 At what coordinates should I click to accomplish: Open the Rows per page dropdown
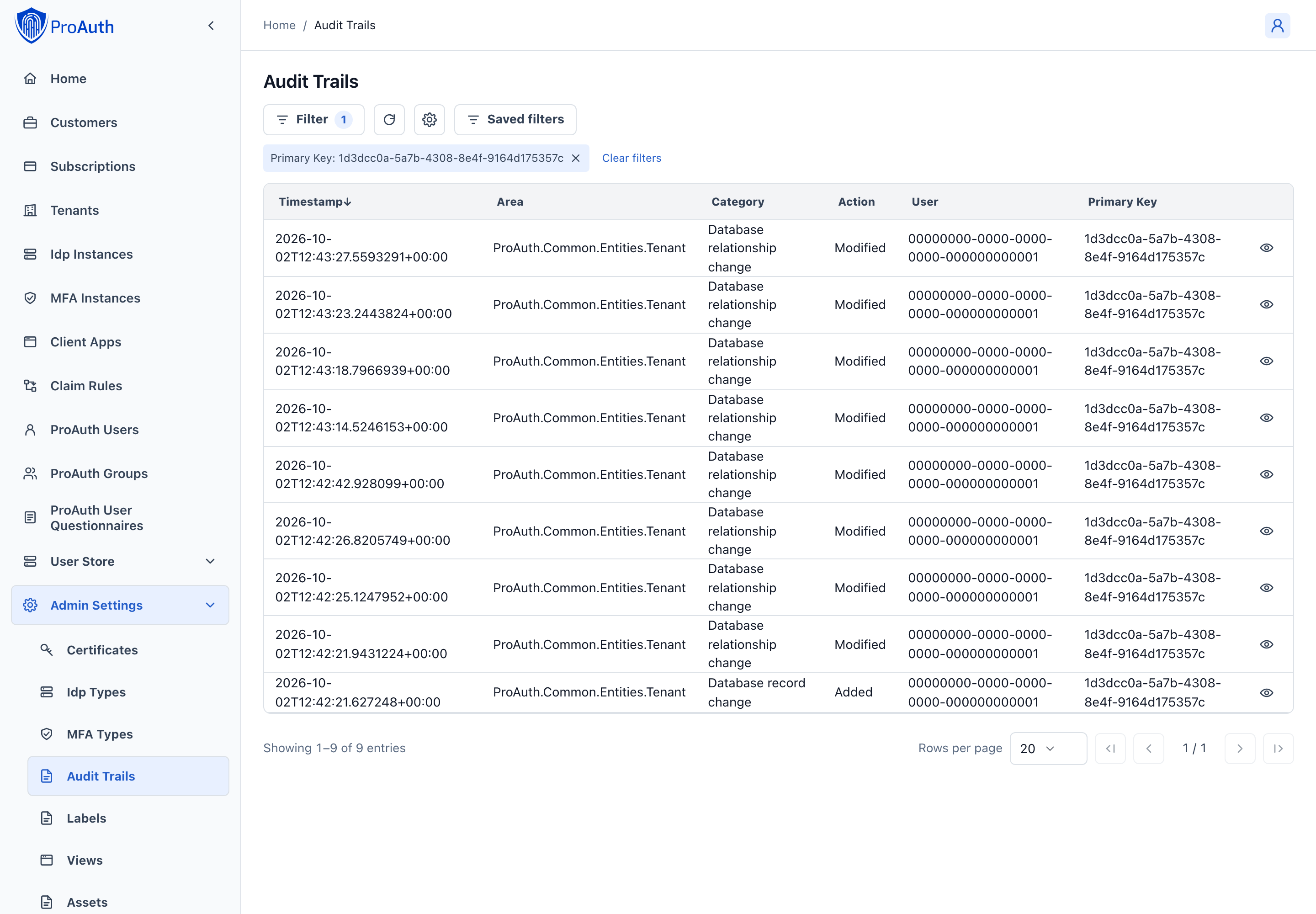(1048, 749)
